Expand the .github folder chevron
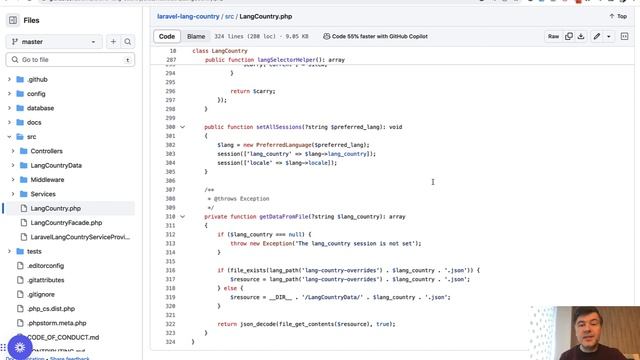 [9, 80]
